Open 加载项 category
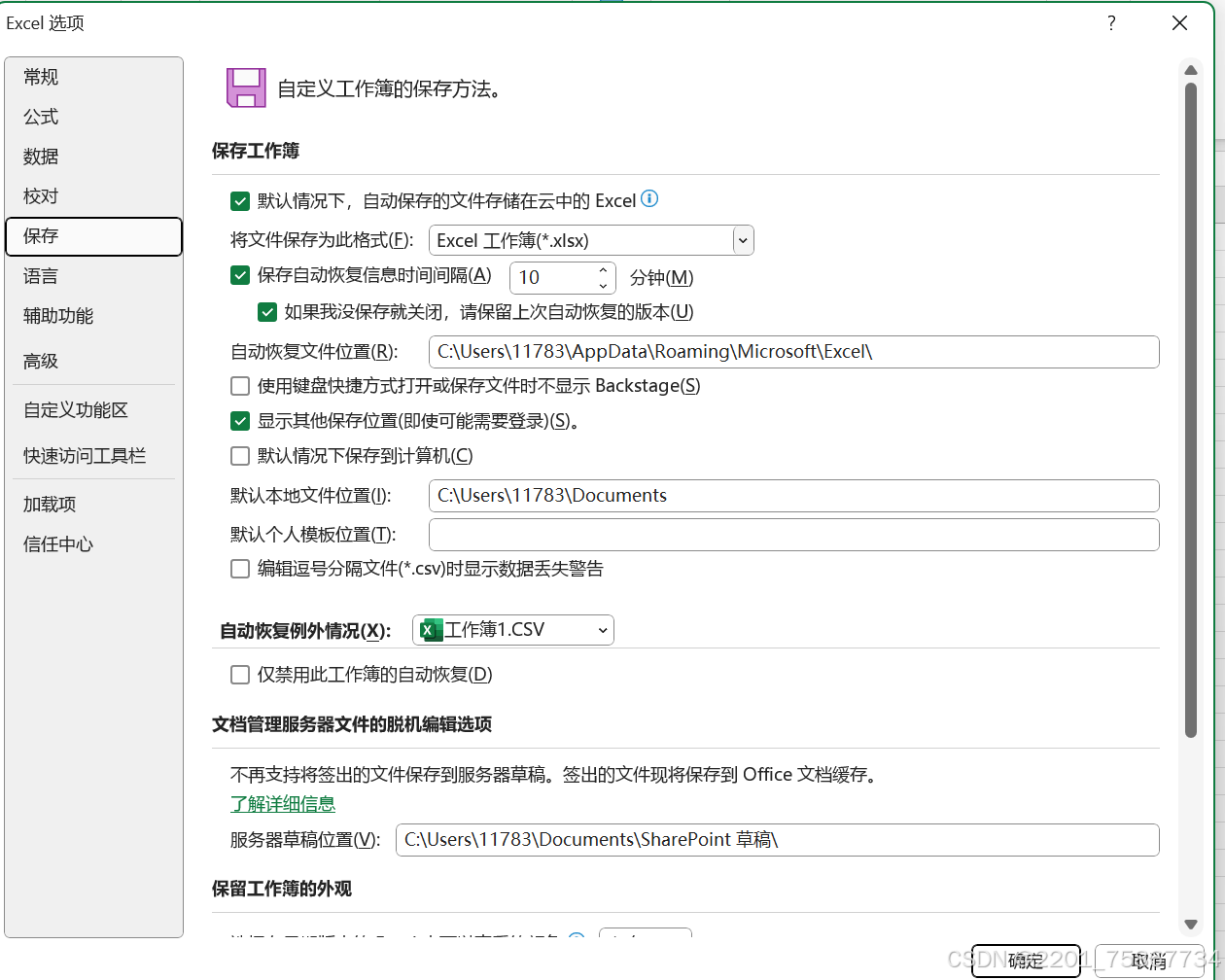The width and height of the screenshot is (1225, 980). (93, 505)
